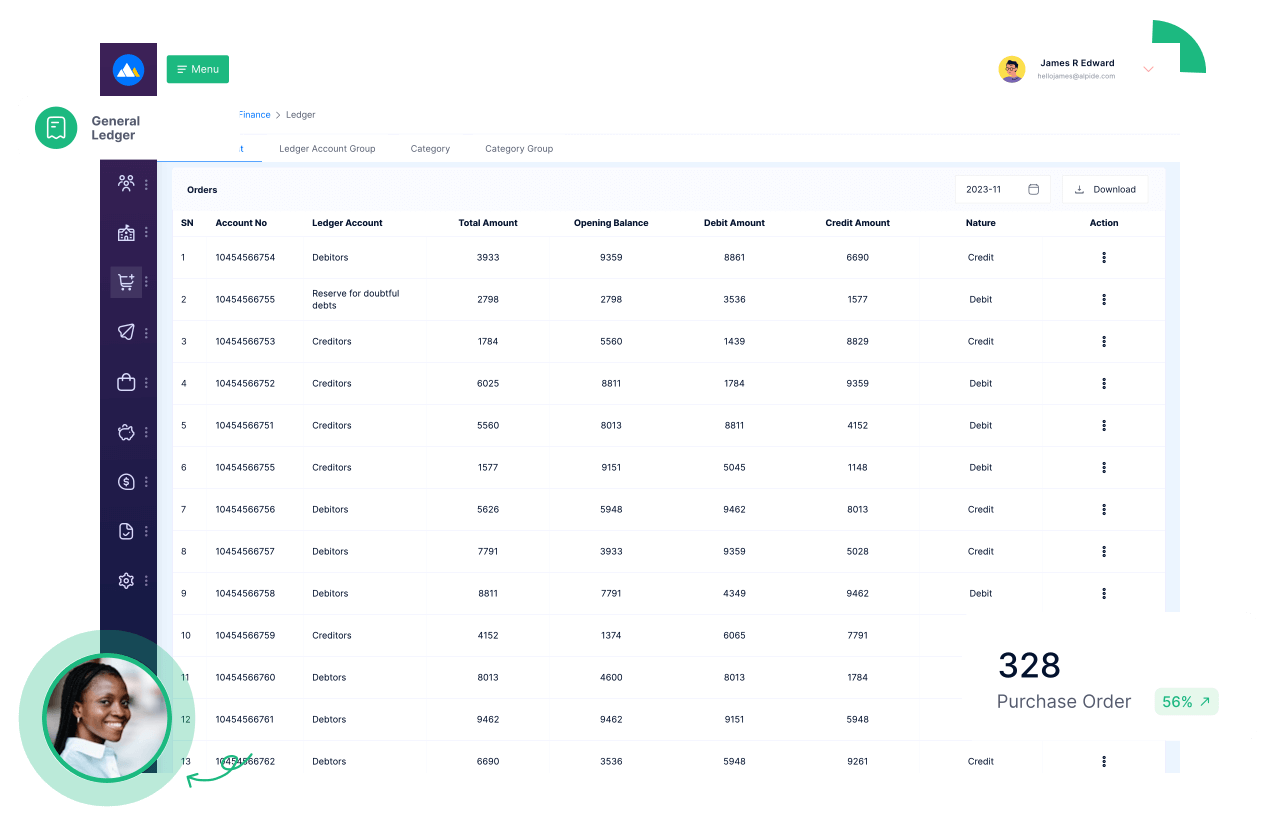The image size is (1280, 816).
Task: Open the paper plane sidebar icon
Action: (x=126, y=332)
